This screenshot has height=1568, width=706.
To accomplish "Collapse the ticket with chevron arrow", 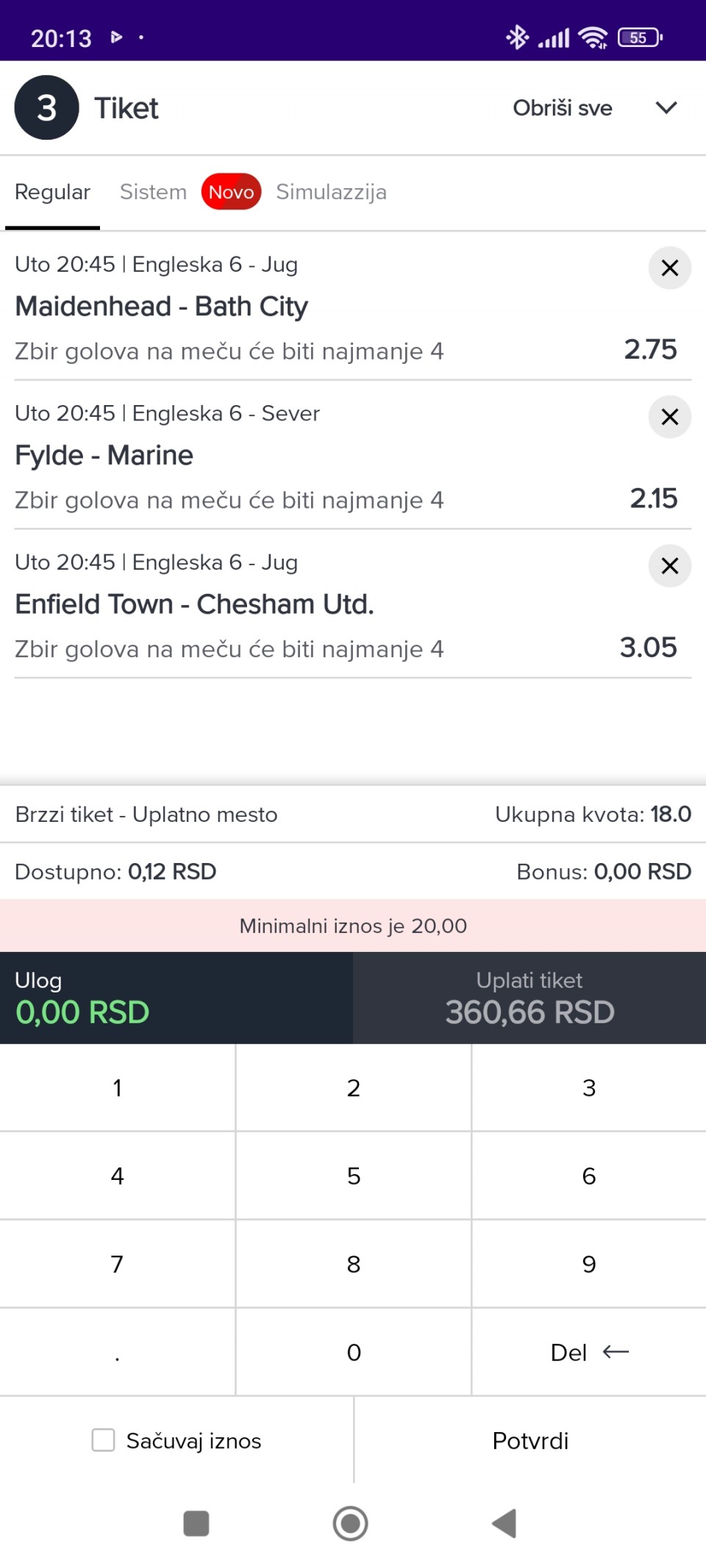I will coord(666,108).
